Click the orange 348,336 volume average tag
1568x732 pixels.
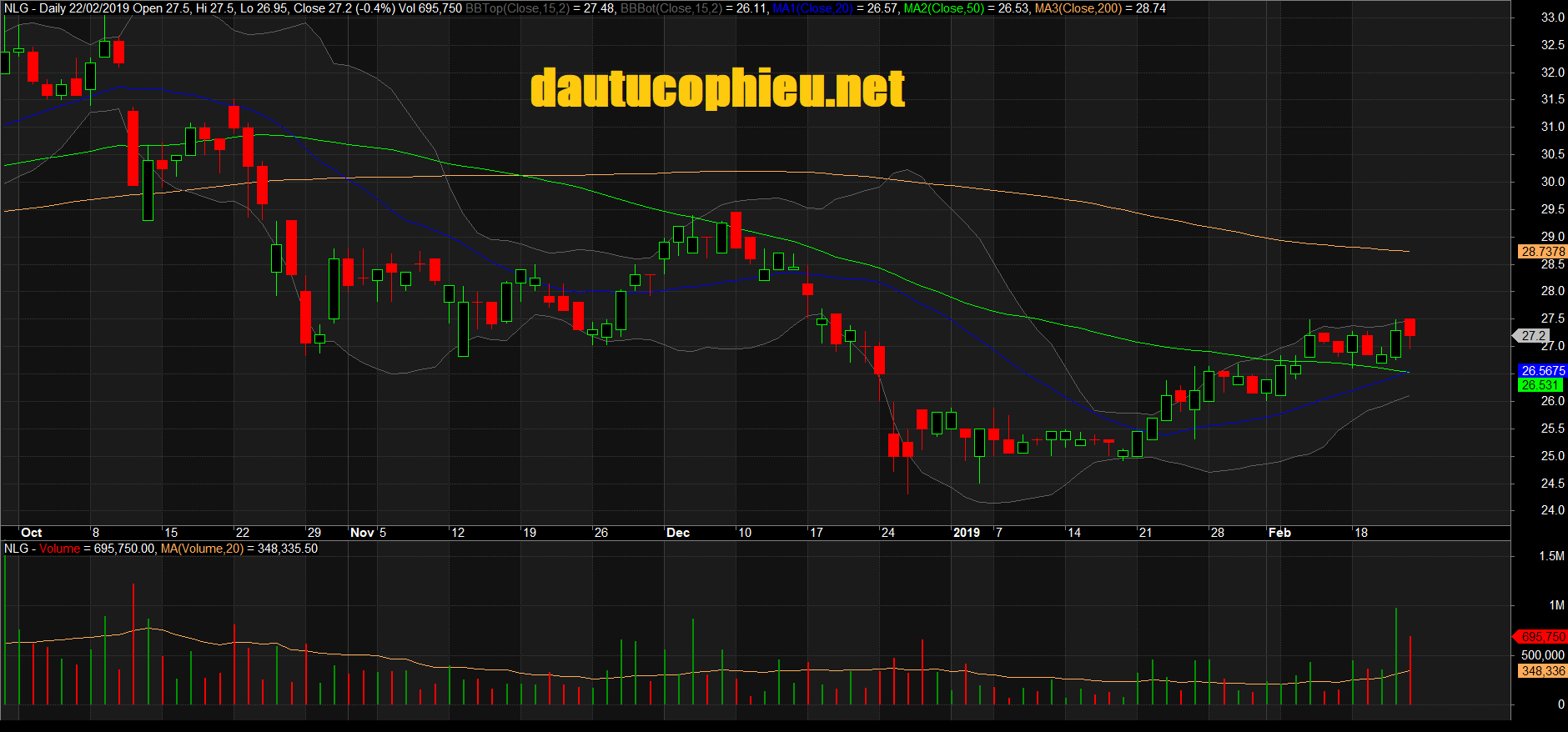(x=1542, y=671)
